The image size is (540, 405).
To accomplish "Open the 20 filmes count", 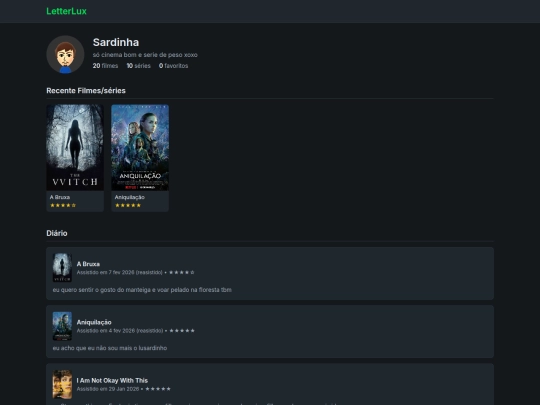I will pos(105,65).
